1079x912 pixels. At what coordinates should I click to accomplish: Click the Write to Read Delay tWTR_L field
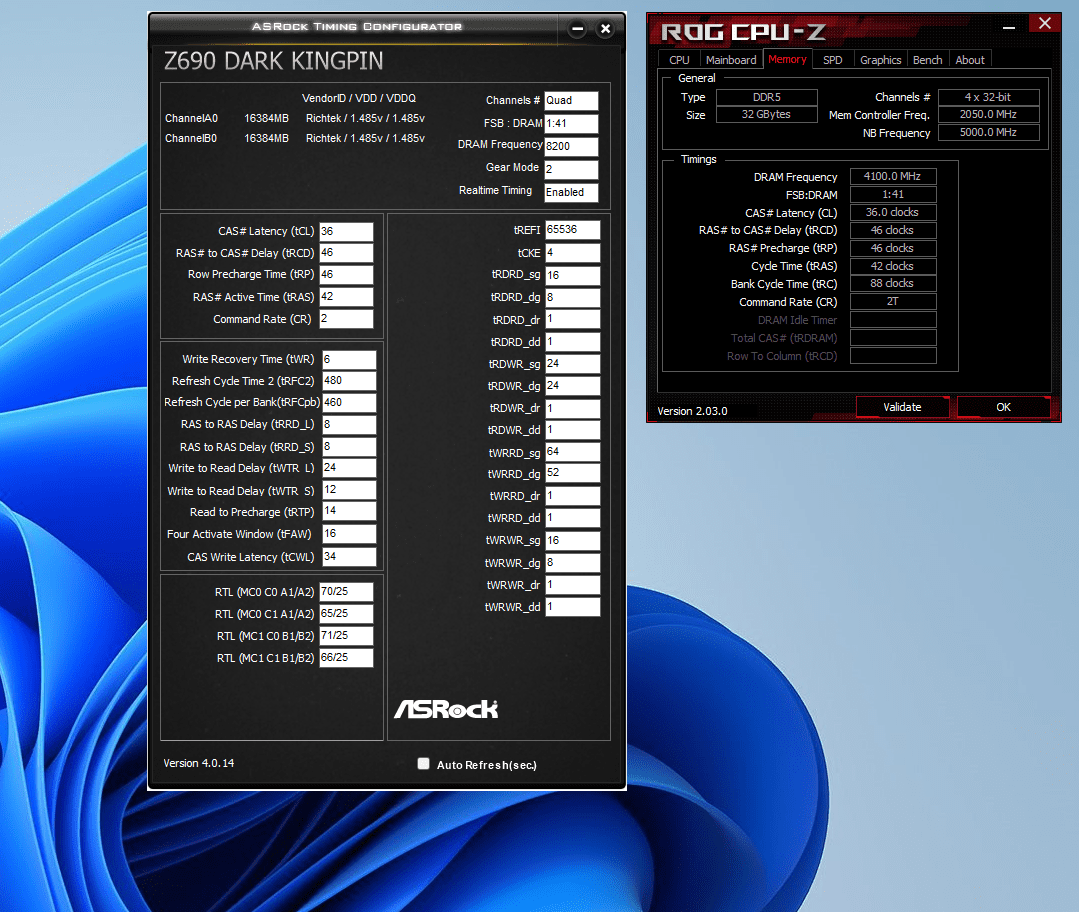click(x=349, y=468)
